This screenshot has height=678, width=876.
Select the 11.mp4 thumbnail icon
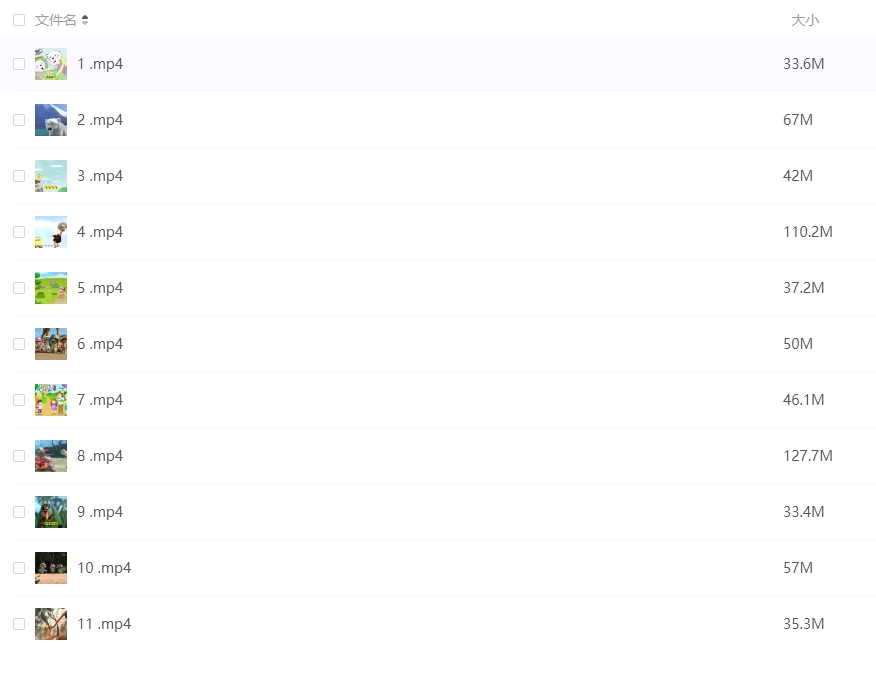[51, 624]
